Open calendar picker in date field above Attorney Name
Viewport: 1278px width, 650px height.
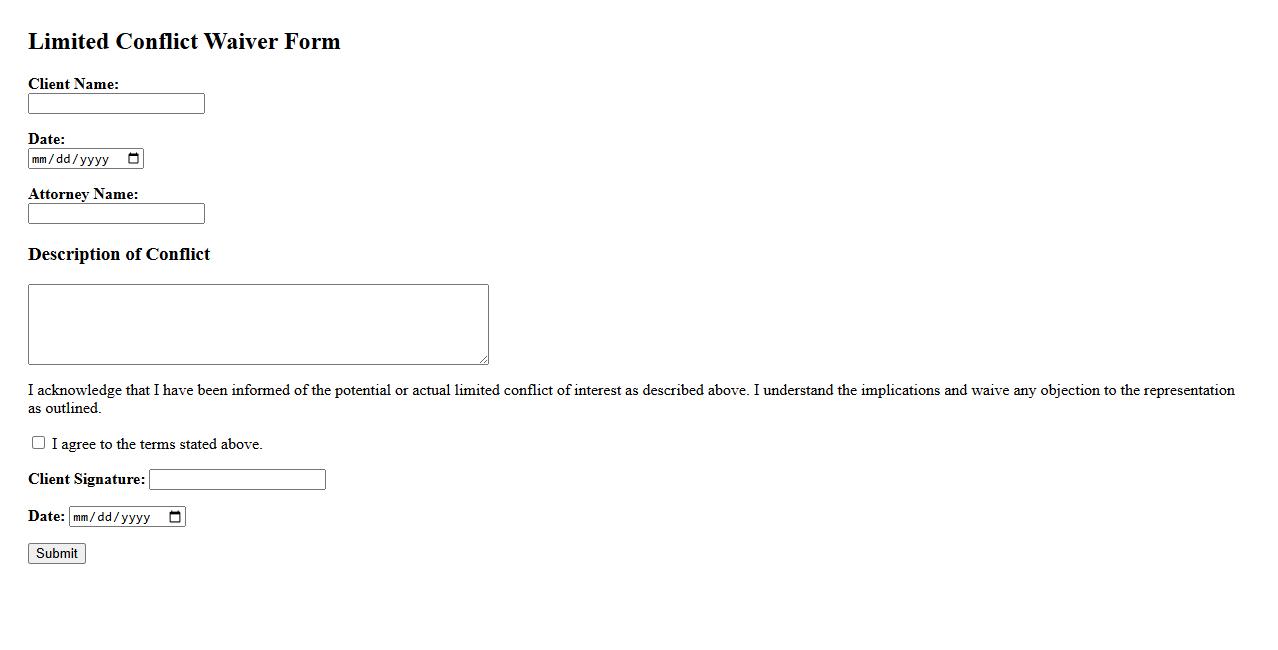tap(133, 159)
